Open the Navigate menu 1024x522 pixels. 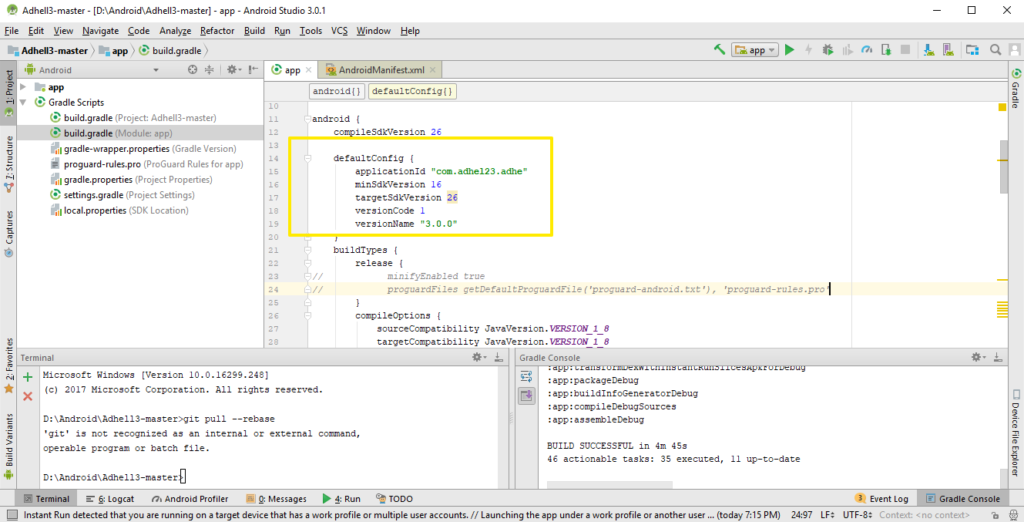click(x=101, y=31)
